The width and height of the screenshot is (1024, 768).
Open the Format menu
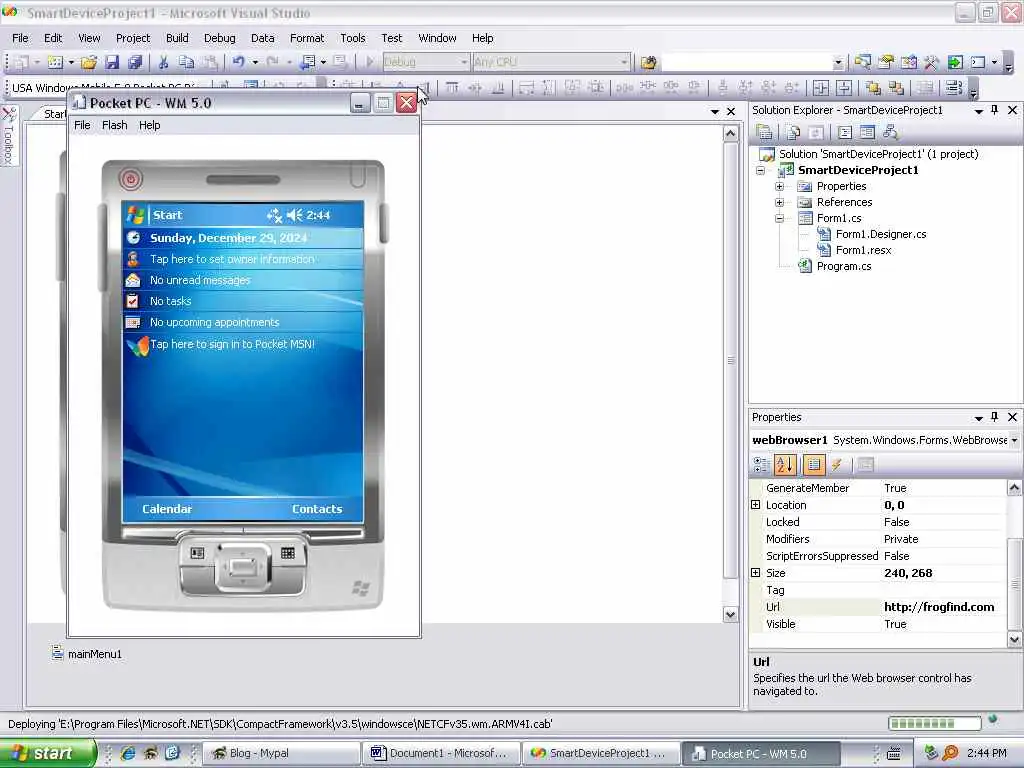[307, 38]
